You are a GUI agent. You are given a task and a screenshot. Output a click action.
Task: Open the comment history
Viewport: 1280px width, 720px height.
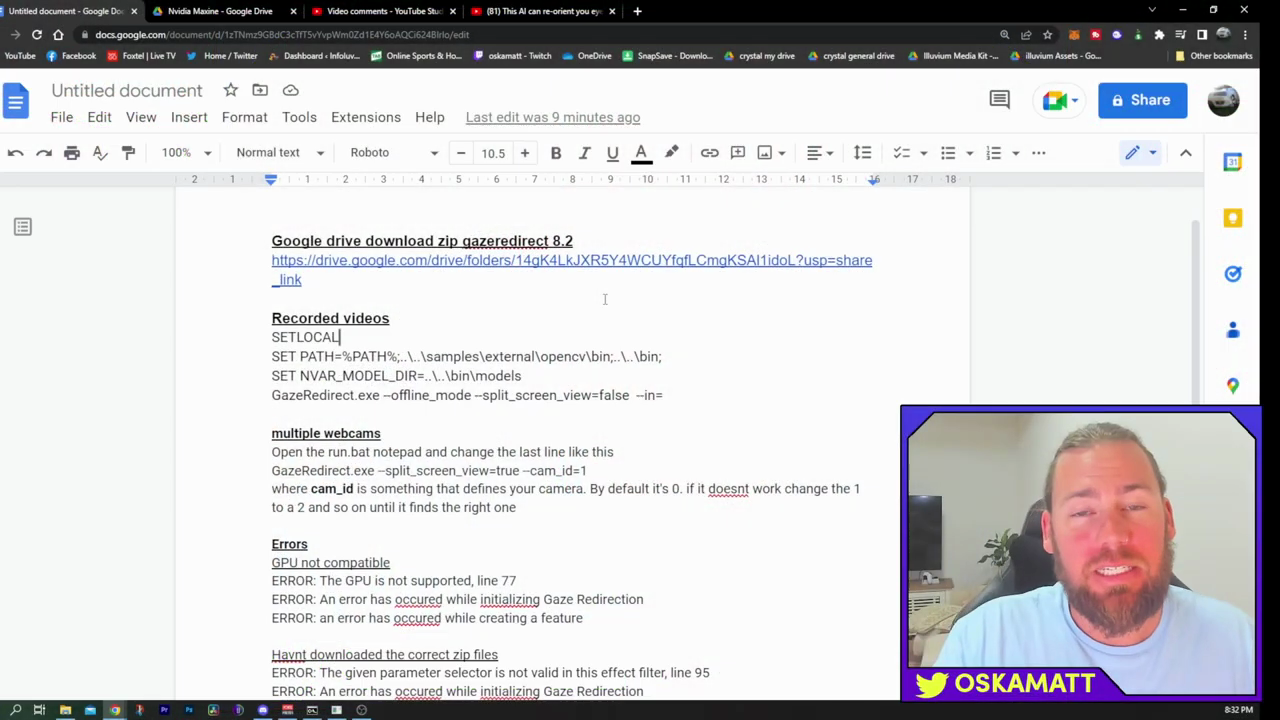coord(999,99)
